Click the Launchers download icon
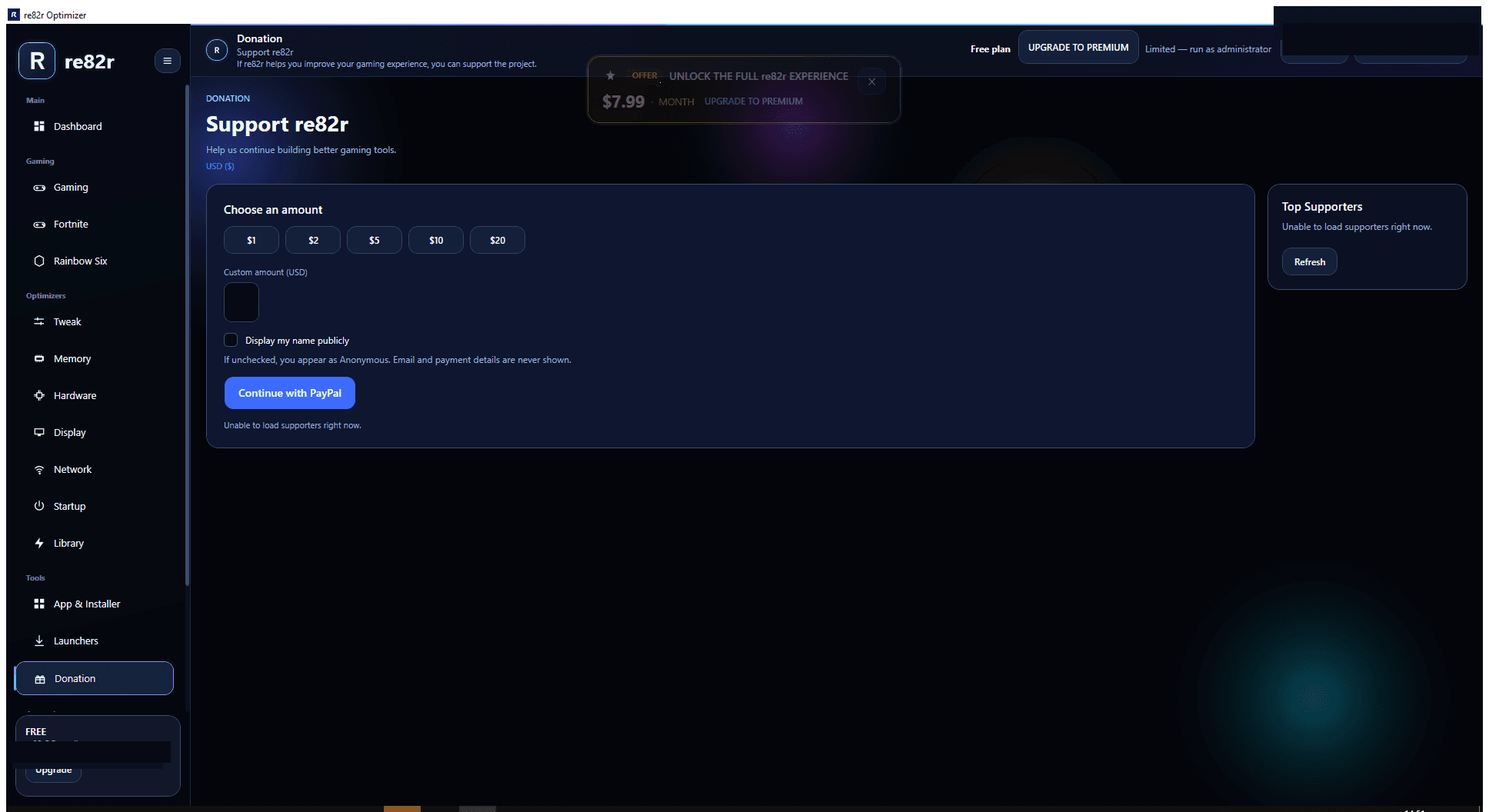The height and width of the screenshot is (812, 1489). pyautogui.click(x=39, y=641)
